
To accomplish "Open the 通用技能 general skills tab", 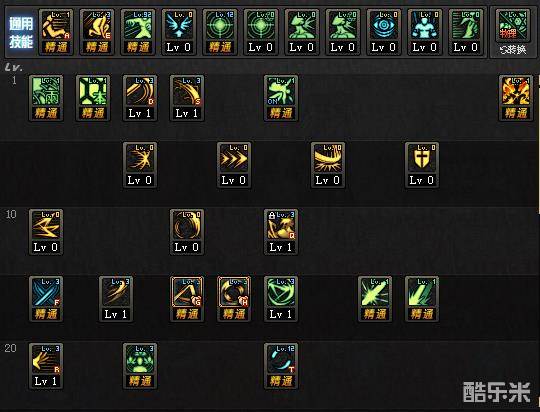I will pos(21,33).
